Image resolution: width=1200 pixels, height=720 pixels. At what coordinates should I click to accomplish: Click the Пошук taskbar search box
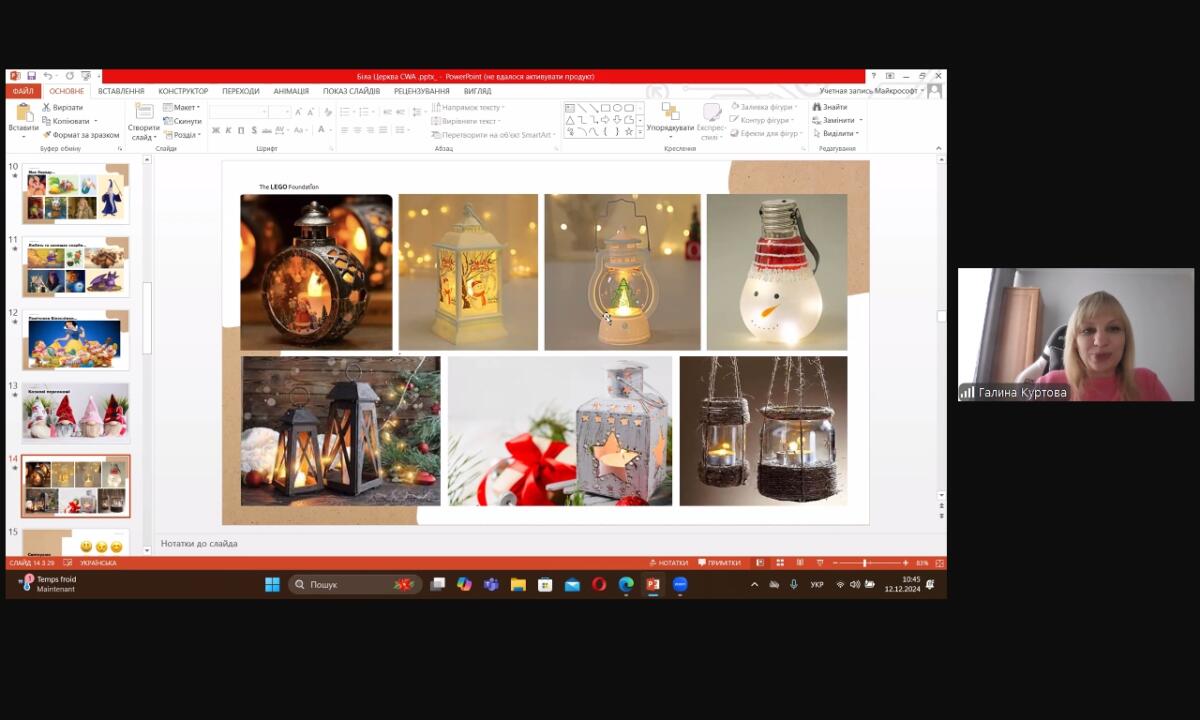[354, 584]
